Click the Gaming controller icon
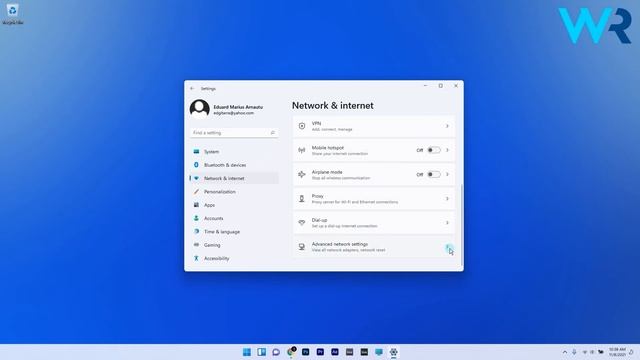Image resolution: width=640 pixels, height=360 pixels. 196,245
